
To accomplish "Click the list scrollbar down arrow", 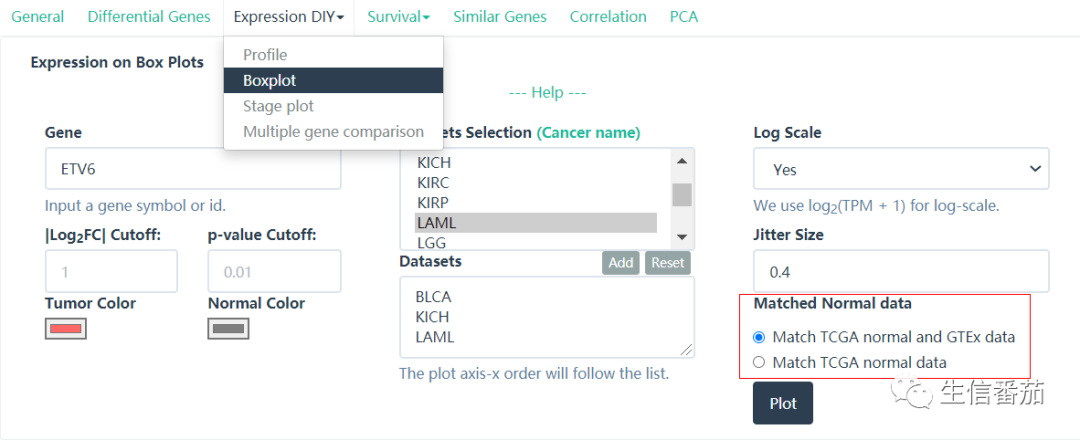I will (x=682, y=237).
